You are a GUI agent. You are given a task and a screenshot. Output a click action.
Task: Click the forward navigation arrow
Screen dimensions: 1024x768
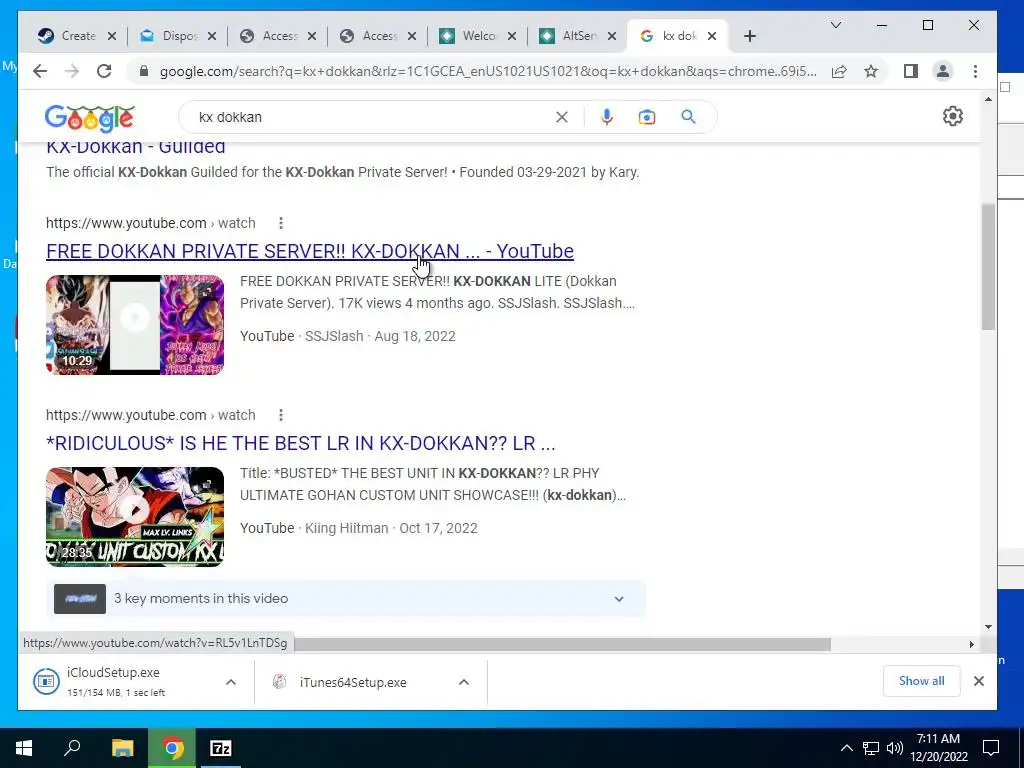pos(72,71)
